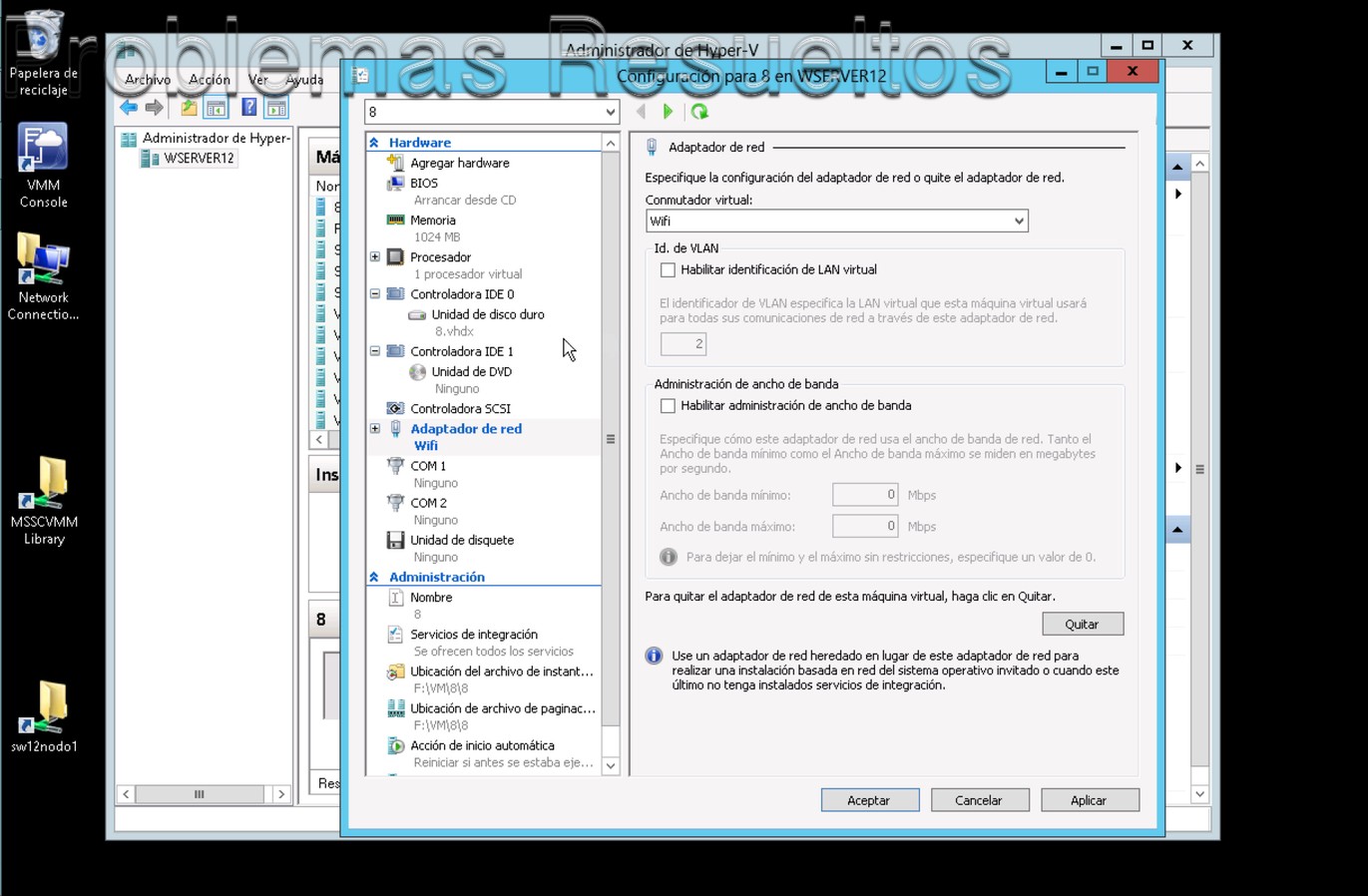Click the Cancelar button

coord(979,800)
